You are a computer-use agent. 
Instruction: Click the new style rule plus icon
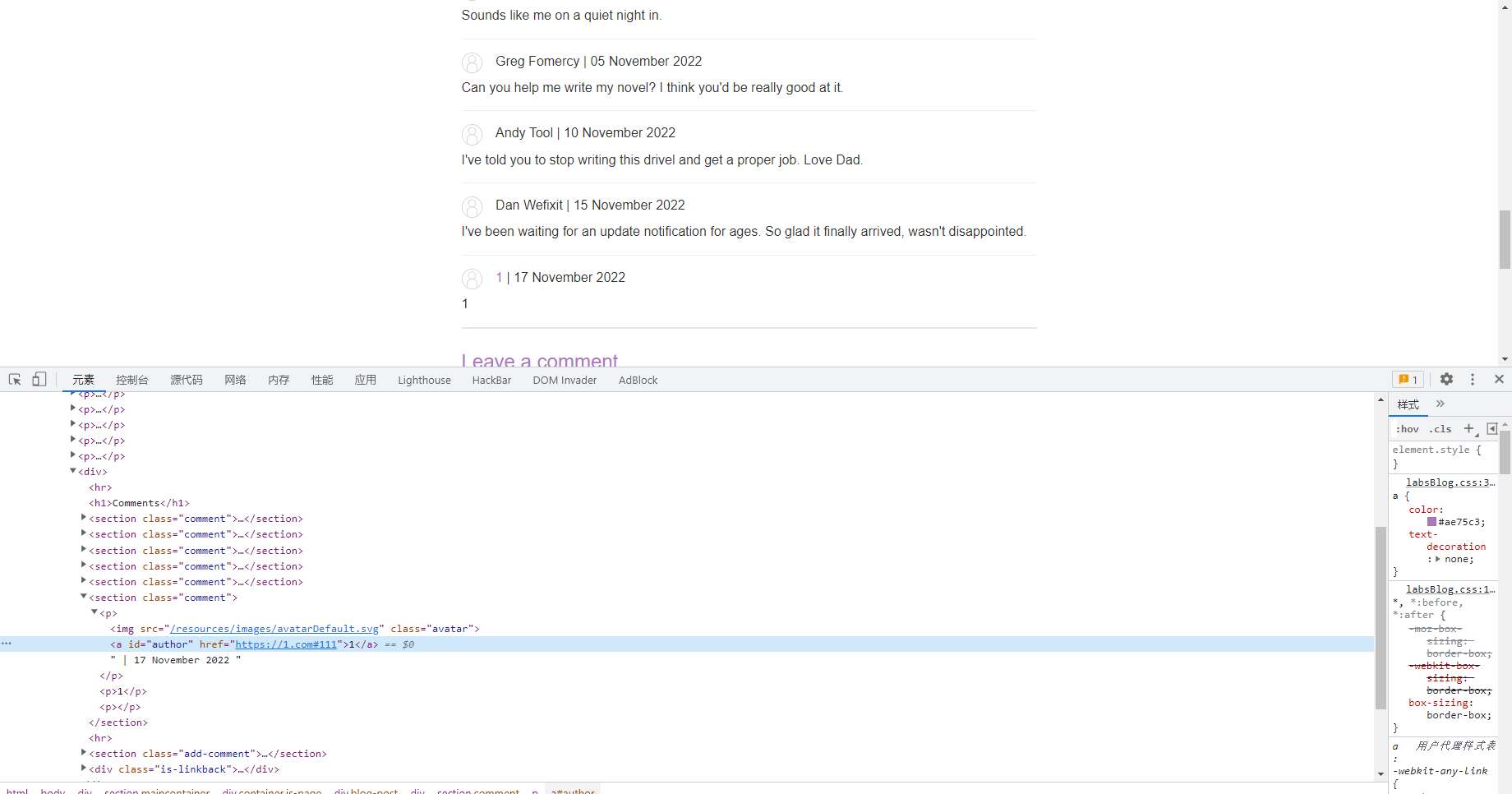[x=1470, y=428]
